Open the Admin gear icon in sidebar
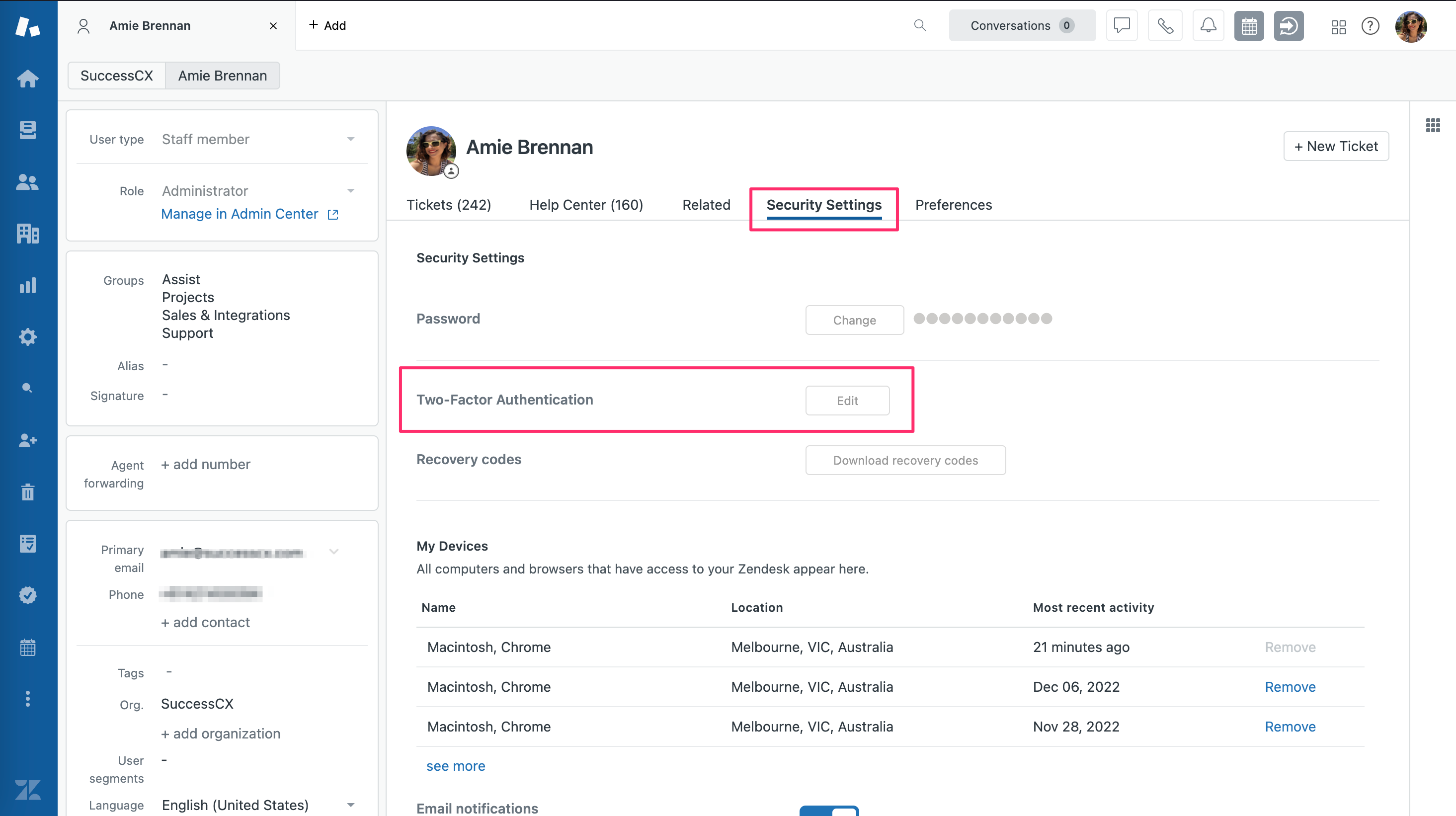 pyautogui.click(x=27, y=337)
